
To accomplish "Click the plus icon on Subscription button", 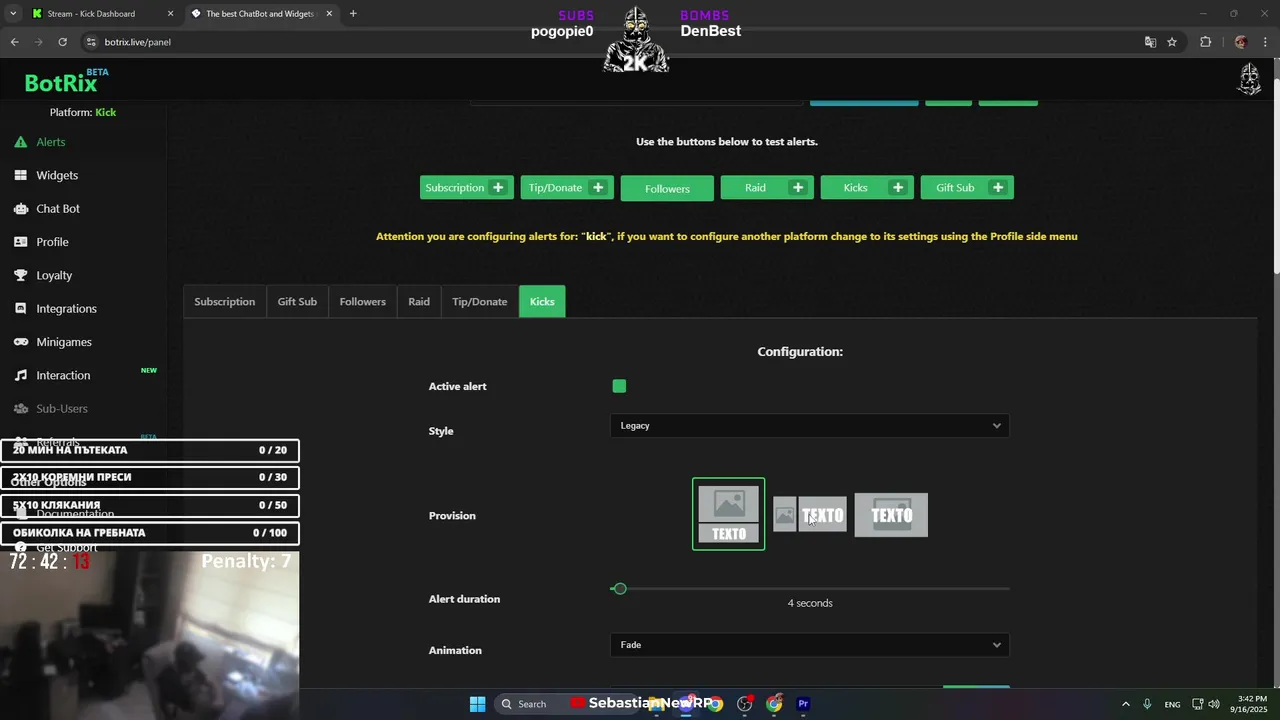I will tap(497, 187).
